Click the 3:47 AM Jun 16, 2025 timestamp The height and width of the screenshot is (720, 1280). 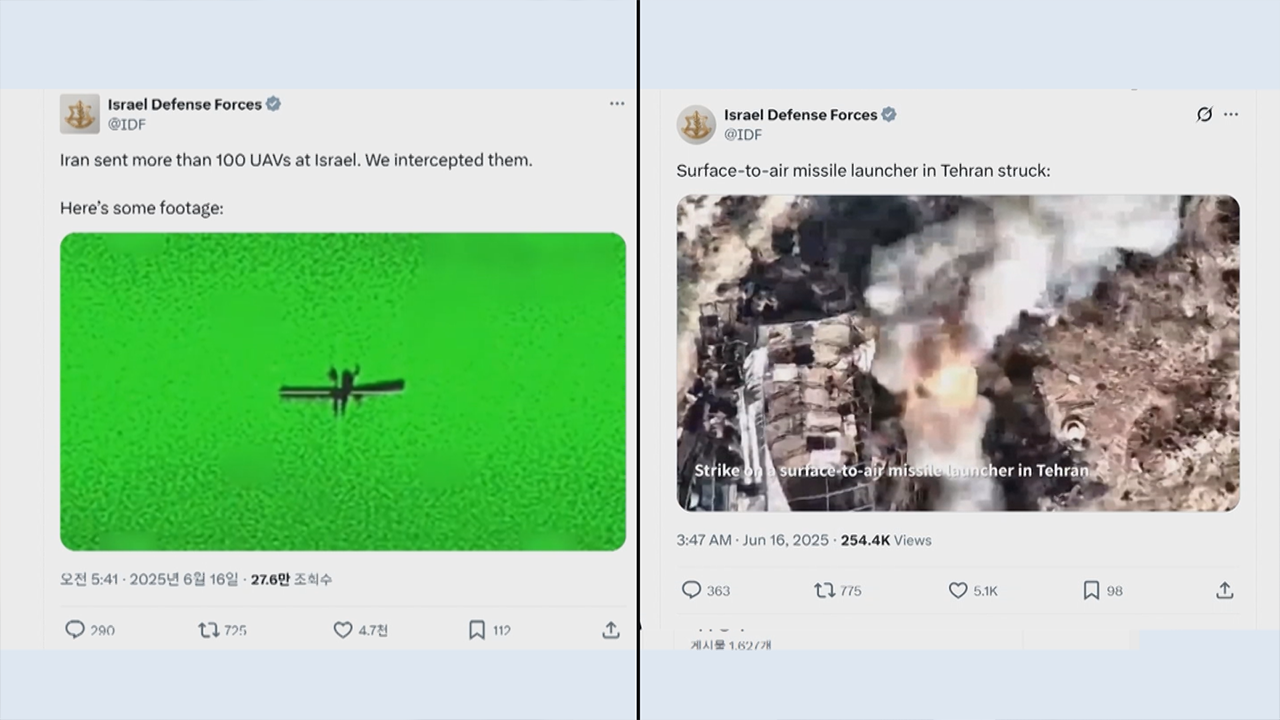tap(753, 540)
